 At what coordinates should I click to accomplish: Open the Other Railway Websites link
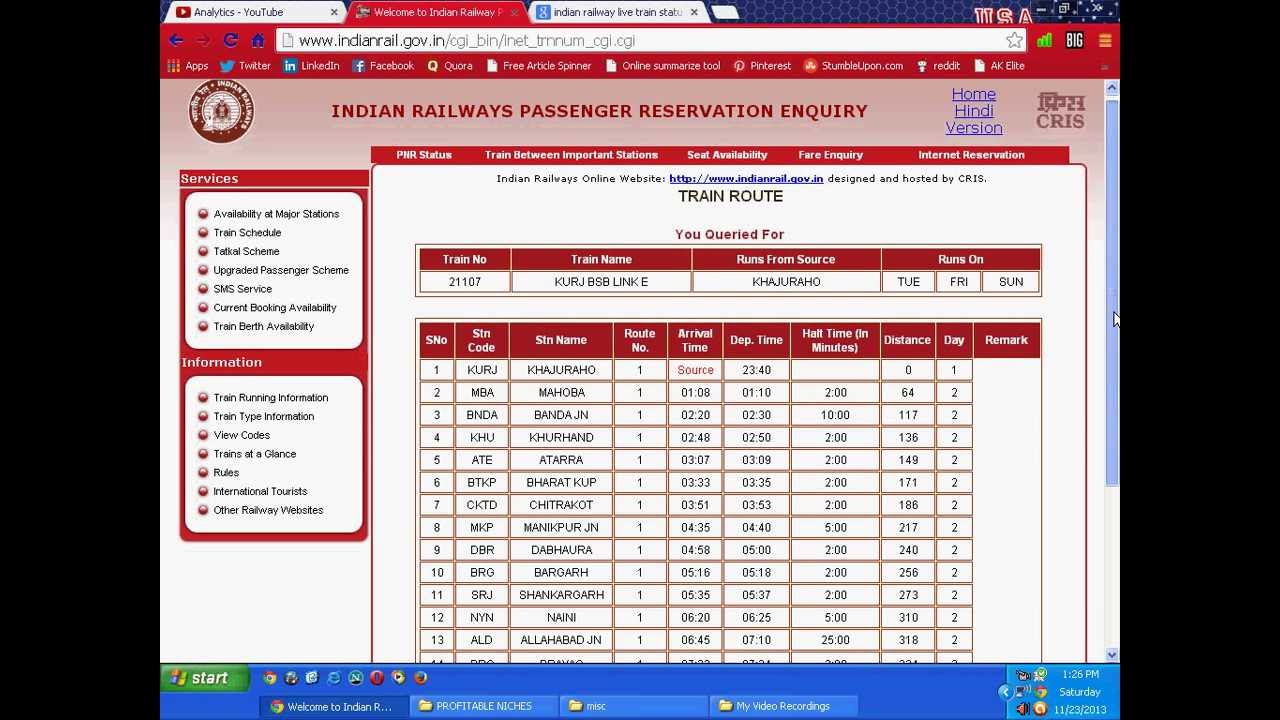[x=268, y=511]
